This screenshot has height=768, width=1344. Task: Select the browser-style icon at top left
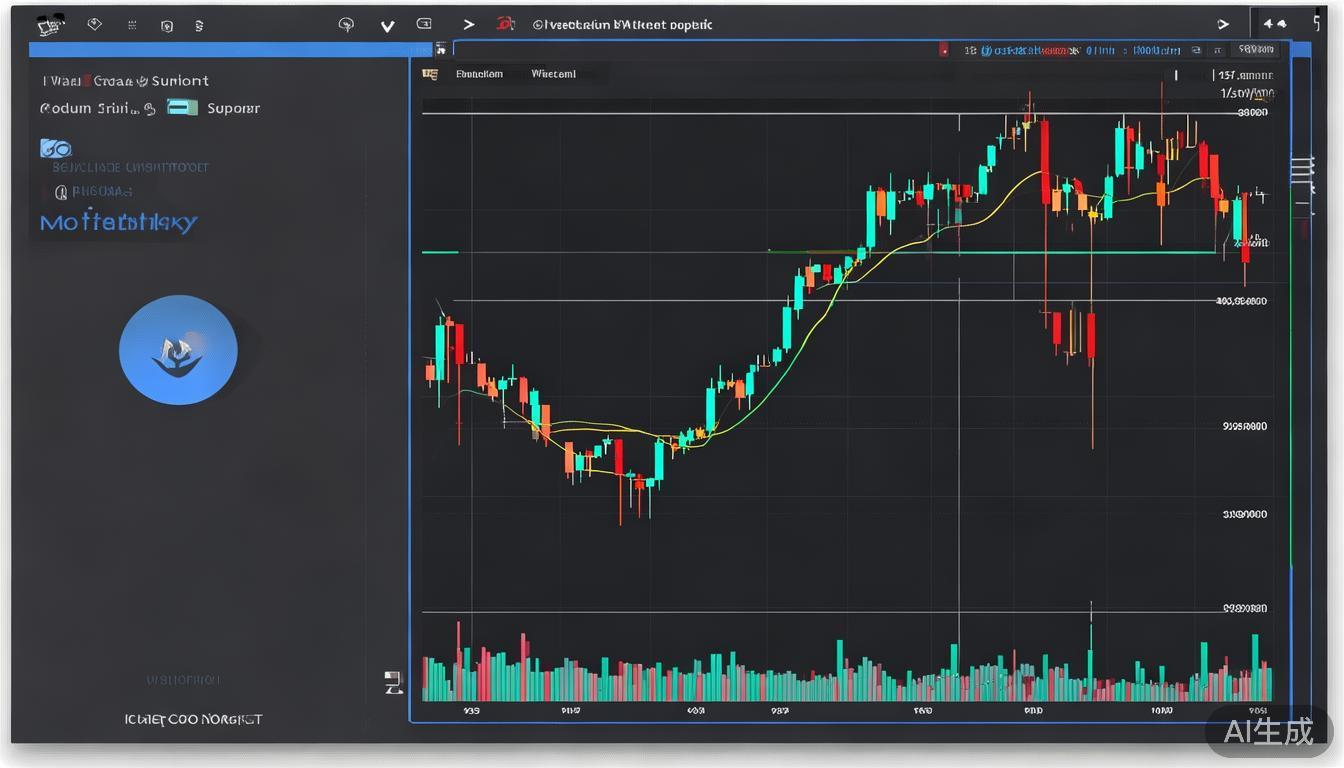[x=50, y=24]
